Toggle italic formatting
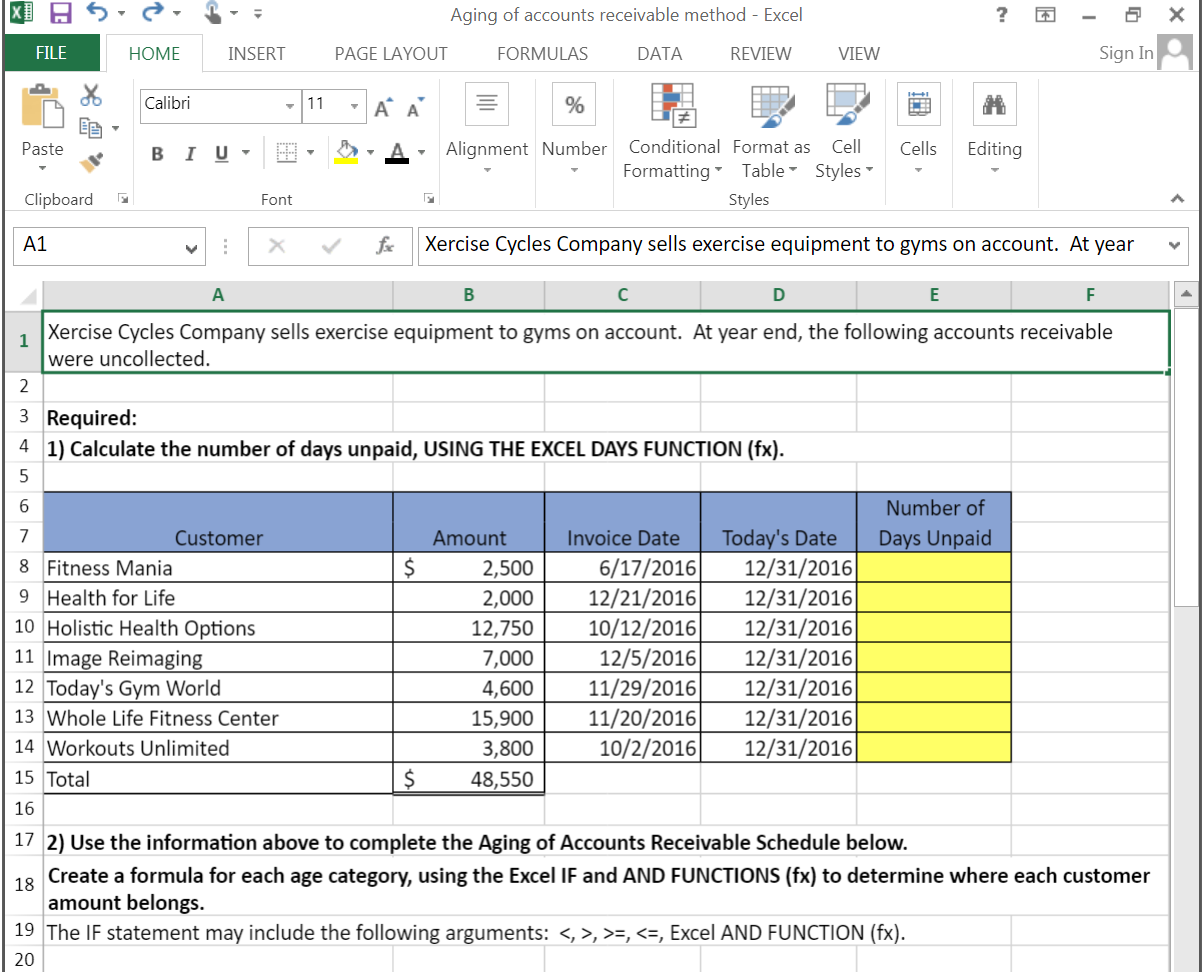The image size is (1203, 972). click(190, 153)
